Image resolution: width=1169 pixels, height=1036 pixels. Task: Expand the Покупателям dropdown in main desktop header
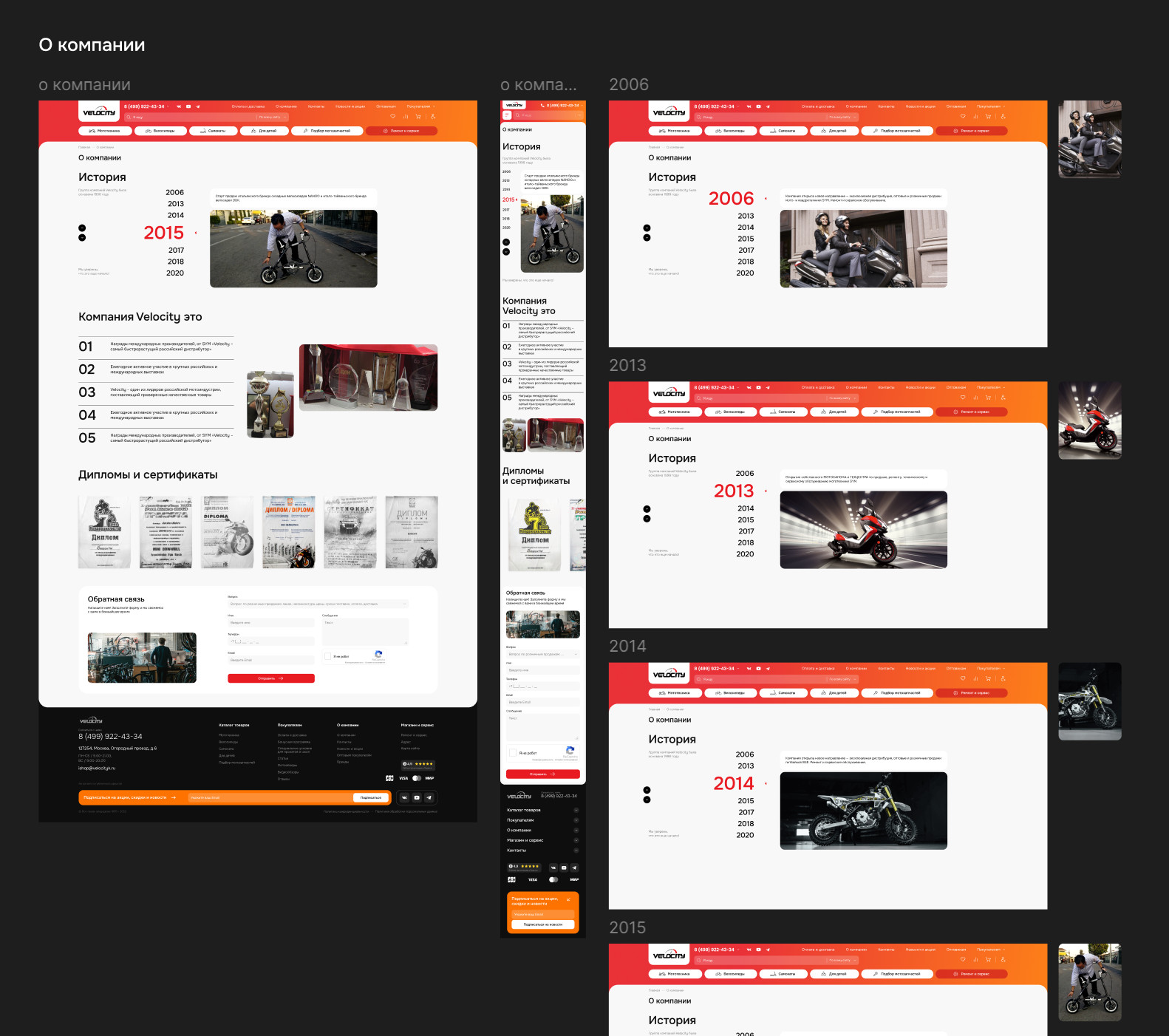420,106
